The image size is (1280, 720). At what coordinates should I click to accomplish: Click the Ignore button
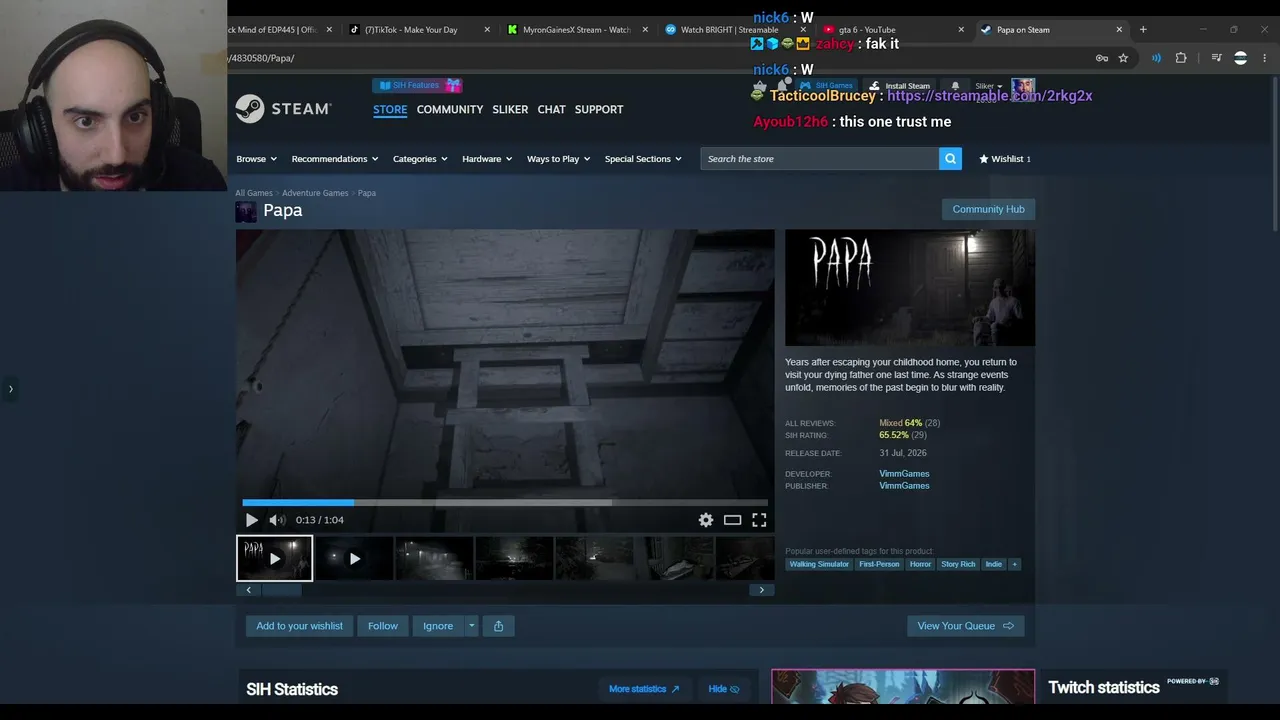(x=438, y=626)
